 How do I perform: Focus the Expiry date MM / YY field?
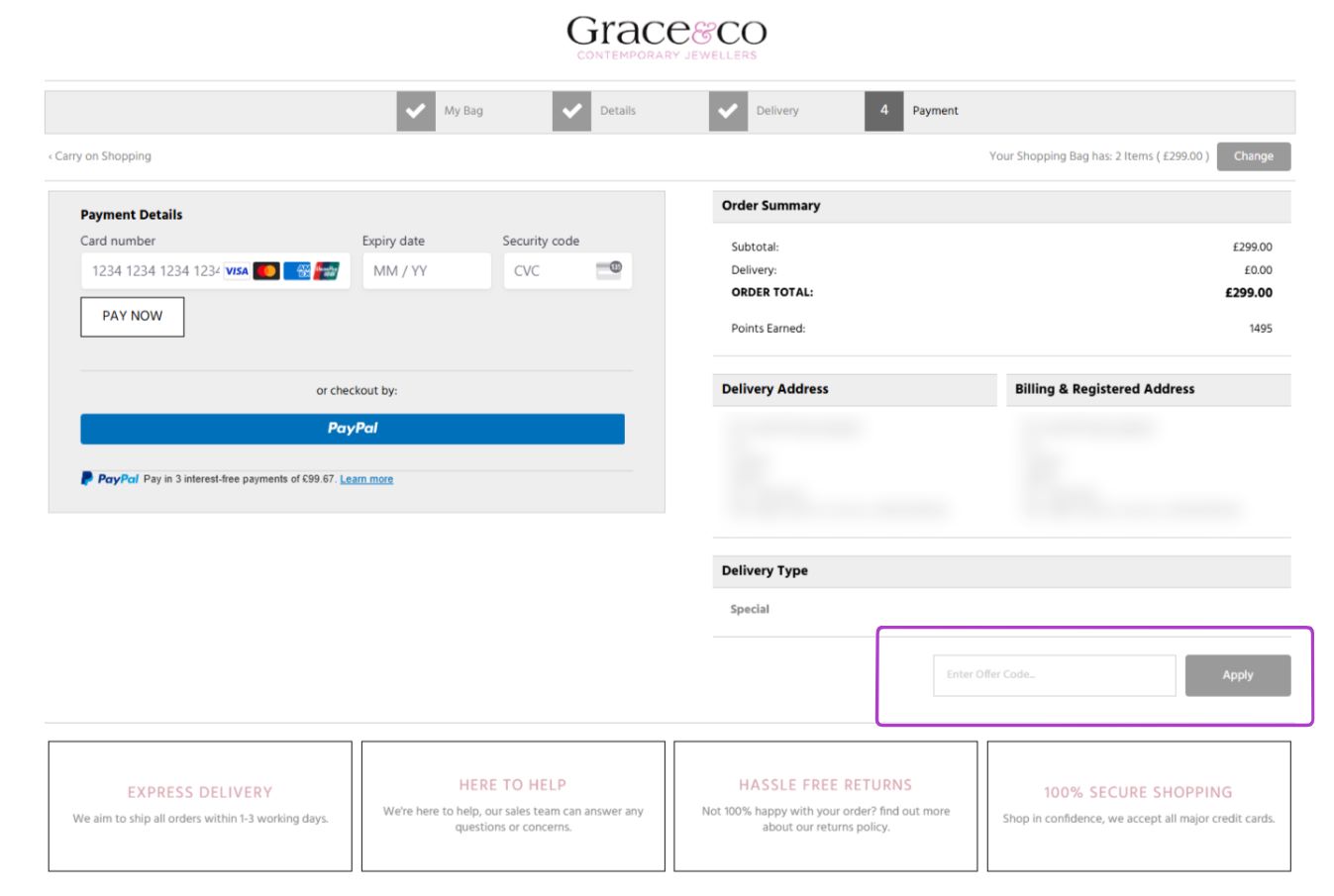pyautogui.click(x=427, y=271)
